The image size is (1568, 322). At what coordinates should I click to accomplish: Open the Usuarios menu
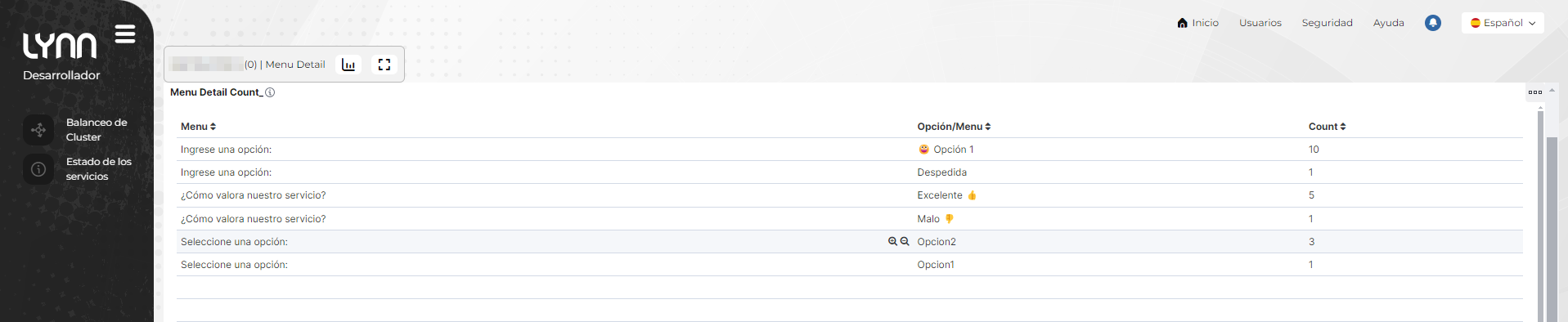pos(1260,23)
